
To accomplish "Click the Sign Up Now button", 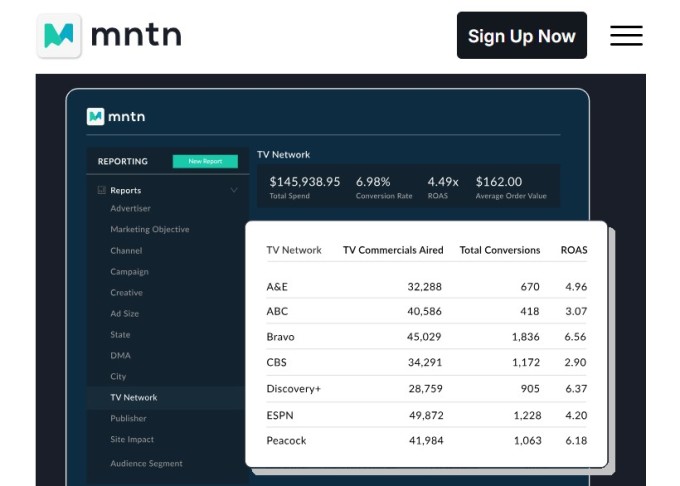I will (x=522, y=36).
